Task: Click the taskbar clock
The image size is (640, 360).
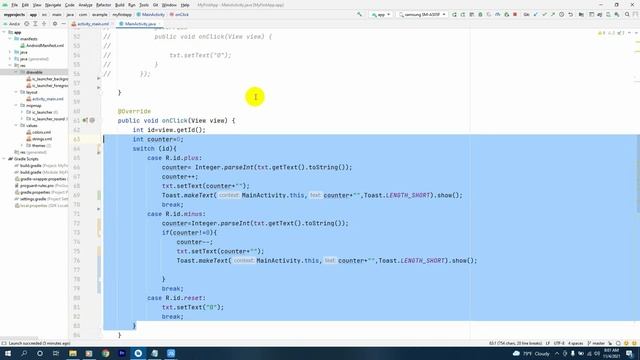Action: click(611, 353)
